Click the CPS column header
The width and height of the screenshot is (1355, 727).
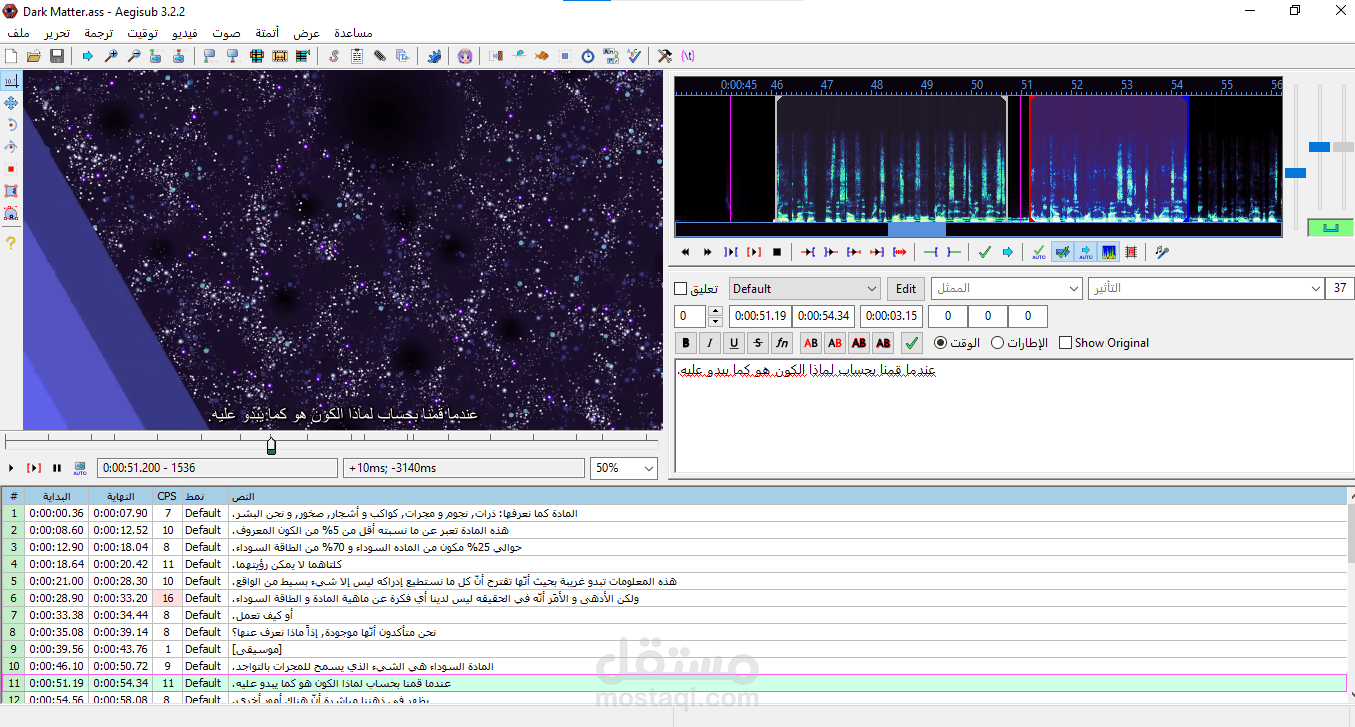[166, 496]
